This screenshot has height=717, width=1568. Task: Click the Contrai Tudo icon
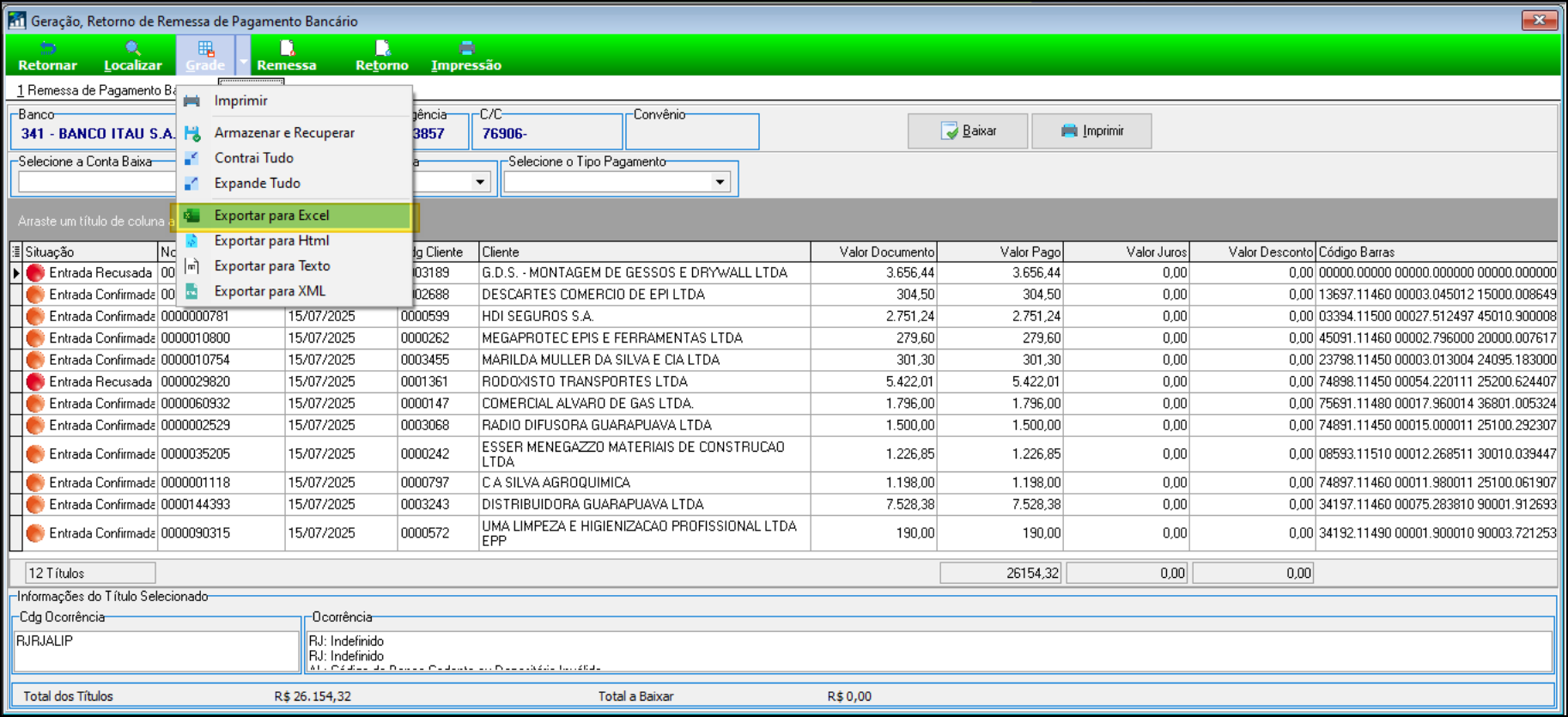point(191,158)
